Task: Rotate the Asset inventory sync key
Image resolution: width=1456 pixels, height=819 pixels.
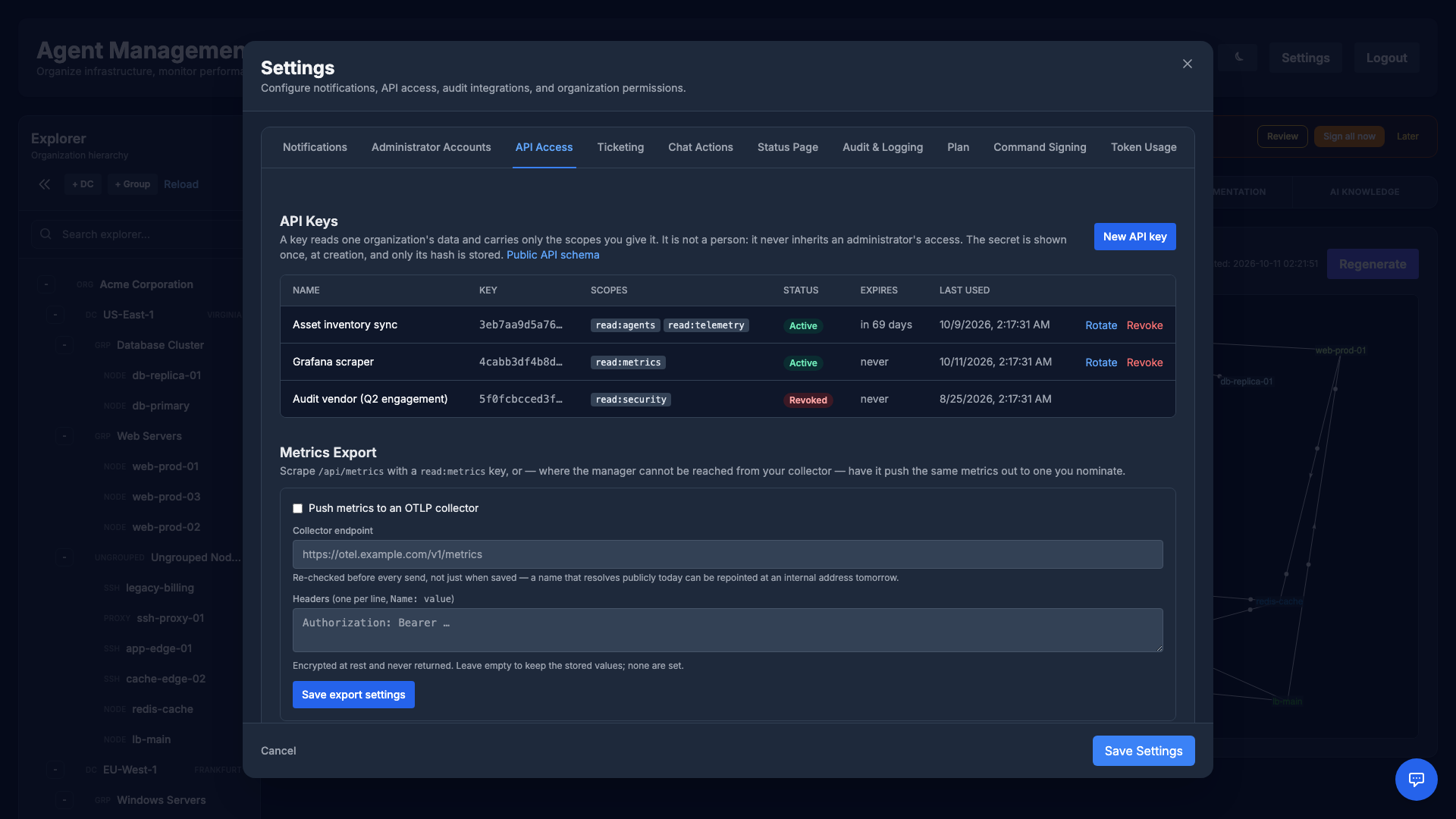Action: (1101, 325)
